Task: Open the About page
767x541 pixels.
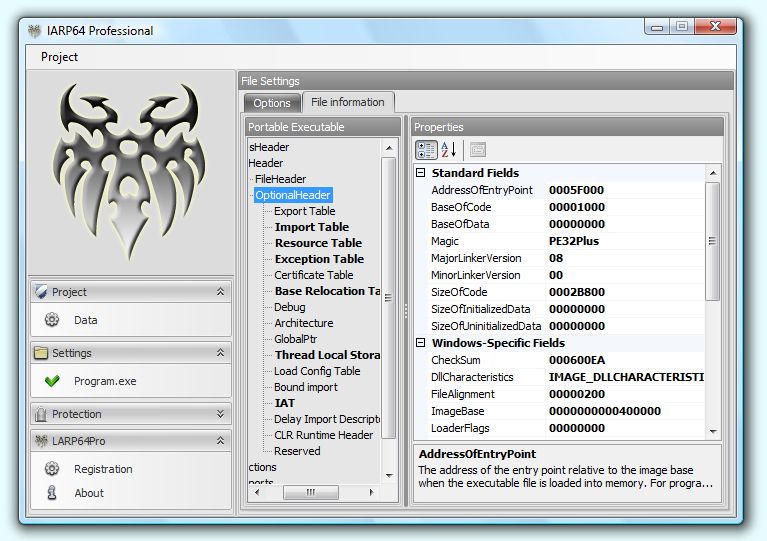Action: tap(89, 493)
